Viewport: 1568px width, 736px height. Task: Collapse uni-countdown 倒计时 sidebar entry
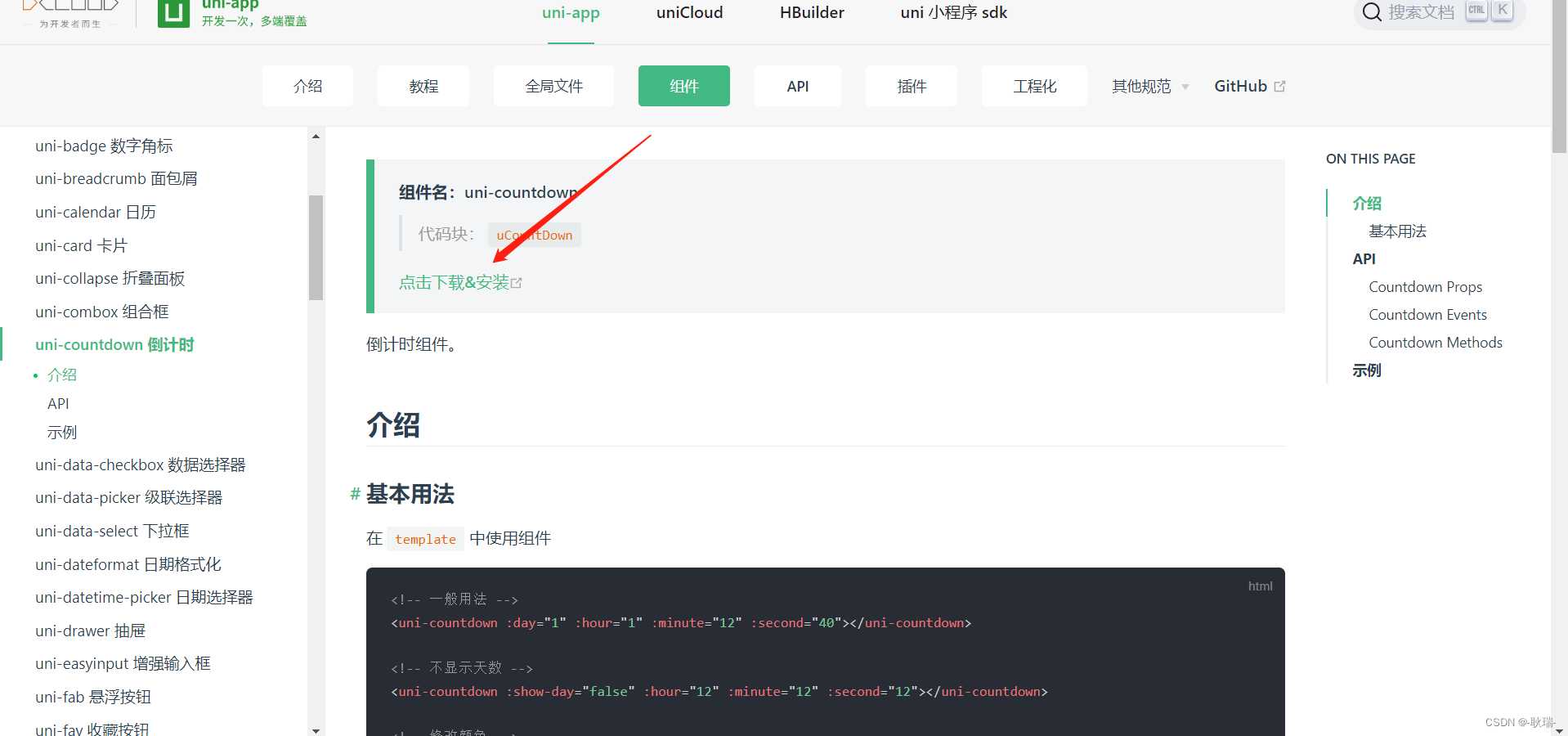114,344
